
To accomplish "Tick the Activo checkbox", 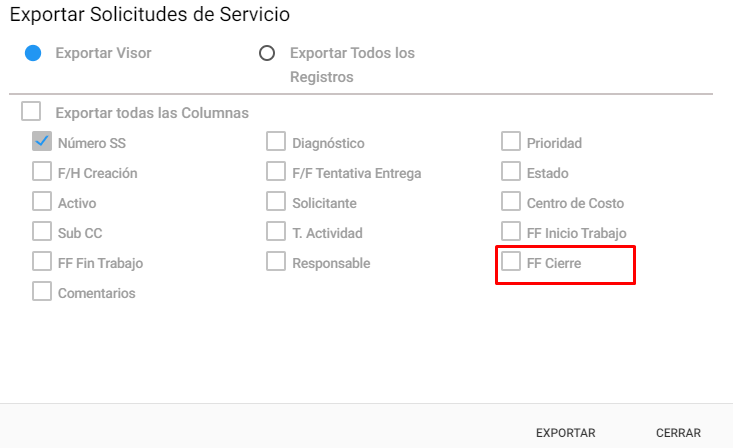I will (42, 201).
